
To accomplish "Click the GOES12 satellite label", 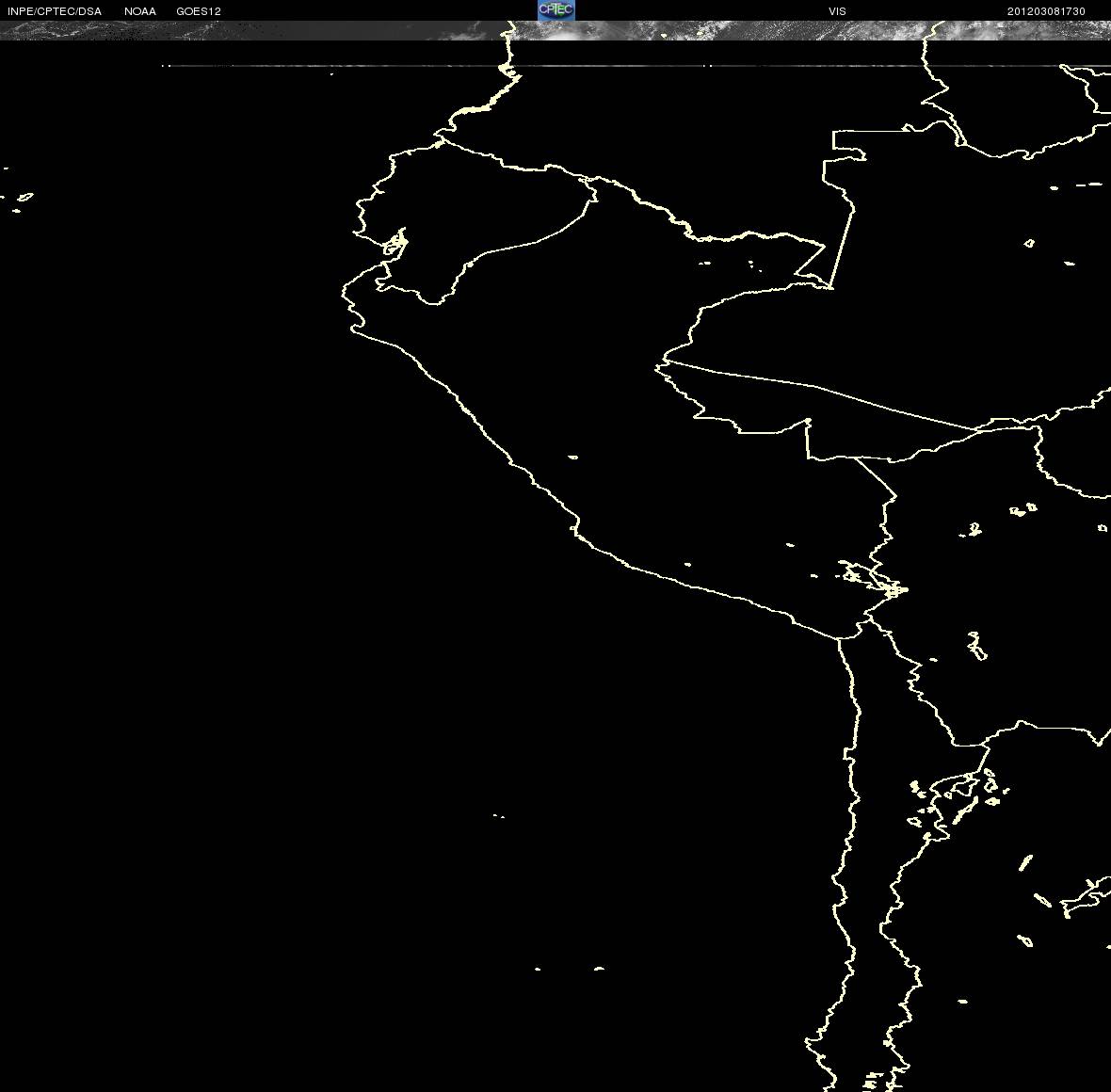I will pyautogui.click(x=199, y=11).
